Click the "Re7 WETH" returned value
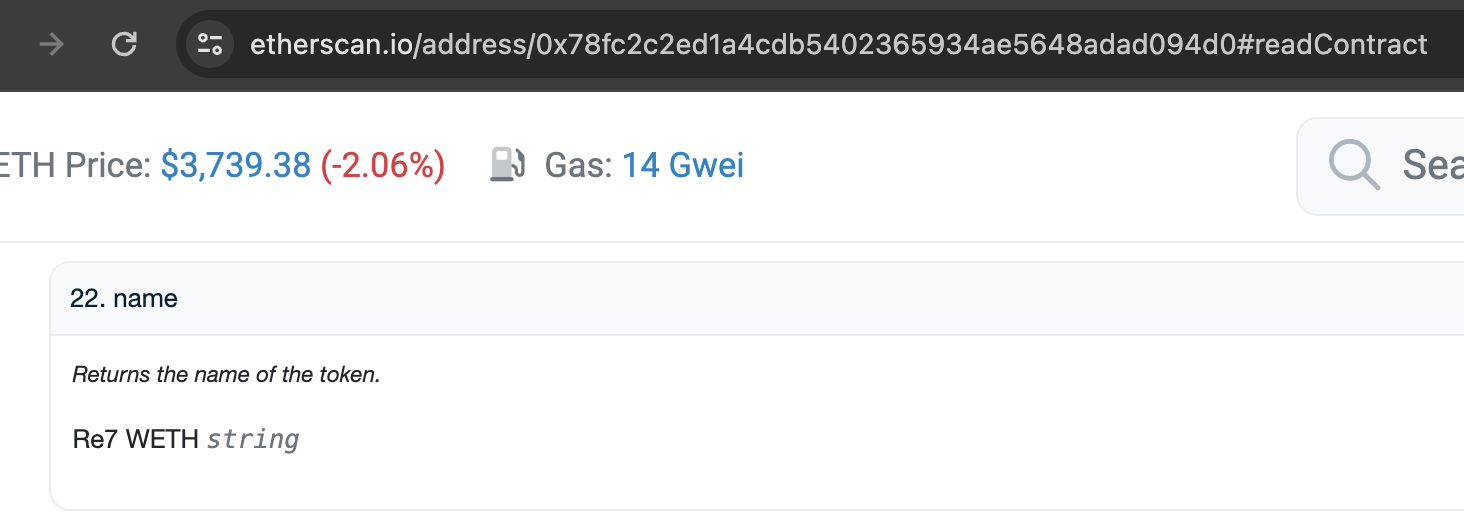Viewport: 1464px width, 526px height. coord(136,439)
